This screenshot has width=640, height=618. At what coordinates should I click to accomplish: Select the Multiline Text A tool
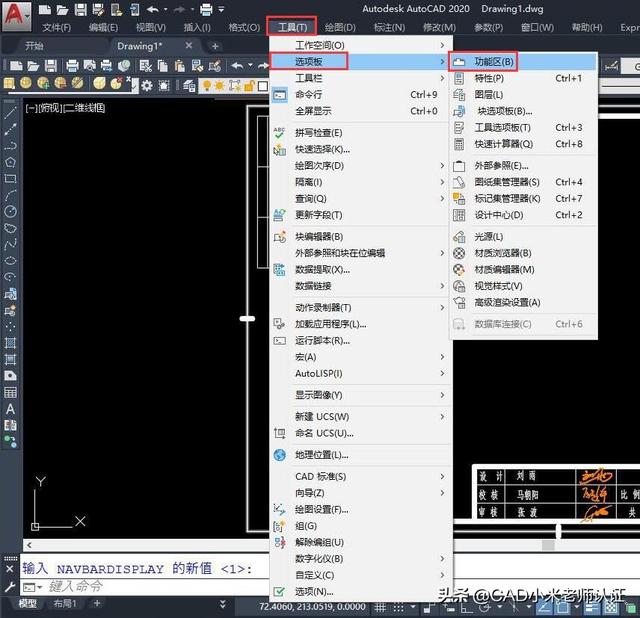[x=10, y=409]
